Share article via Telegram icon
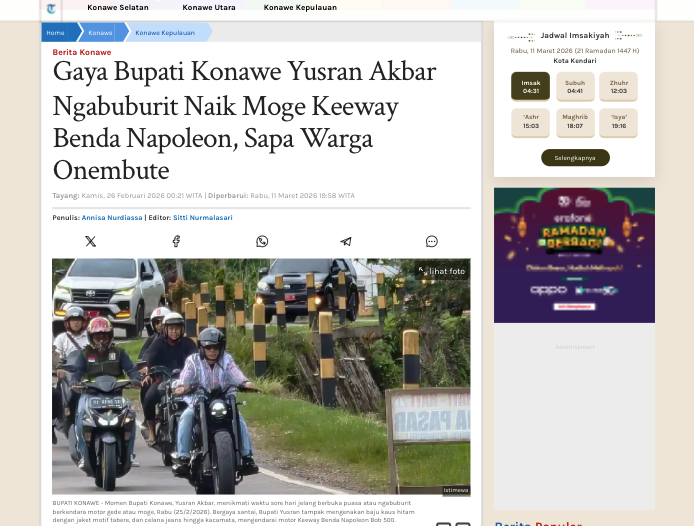Image resolution: width=694 pixels, height=526 pixels. (x=346, y=241)
